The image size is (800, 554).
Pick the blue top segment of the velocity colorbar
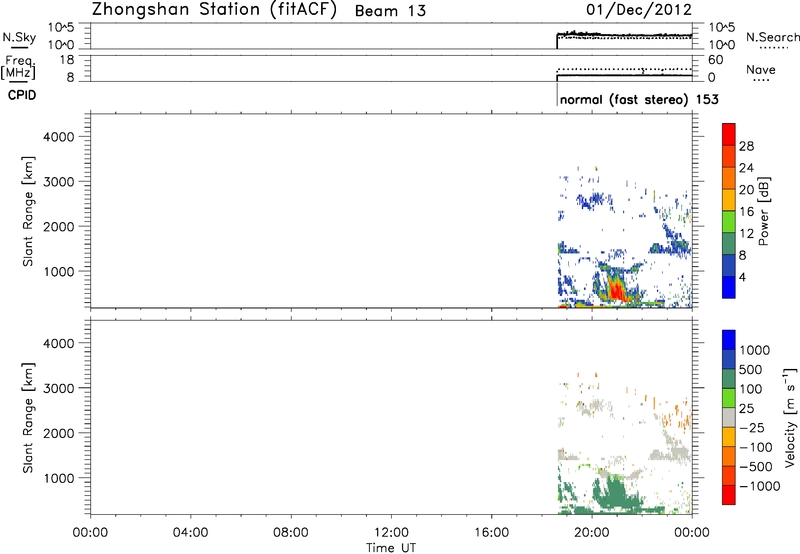[x=729, y=340]
